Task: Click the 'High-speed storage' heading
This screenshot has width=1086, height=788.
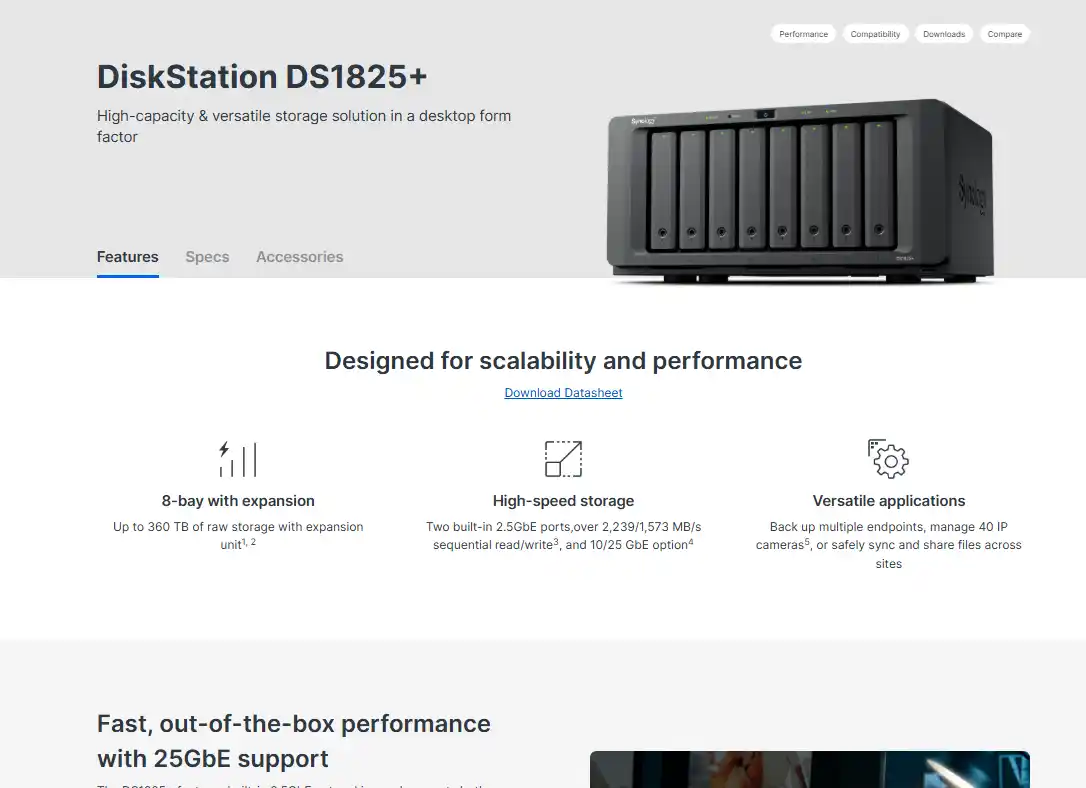Action: (563, 501)
